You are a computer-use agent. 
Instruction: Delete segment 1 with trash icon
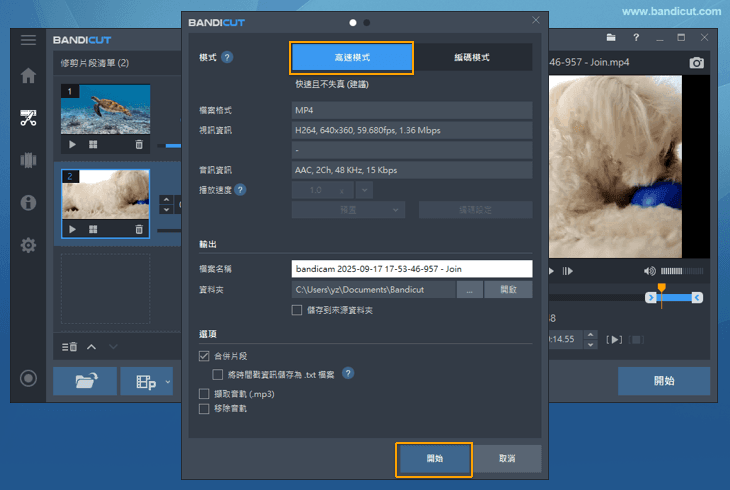click(x=139, y=144)
